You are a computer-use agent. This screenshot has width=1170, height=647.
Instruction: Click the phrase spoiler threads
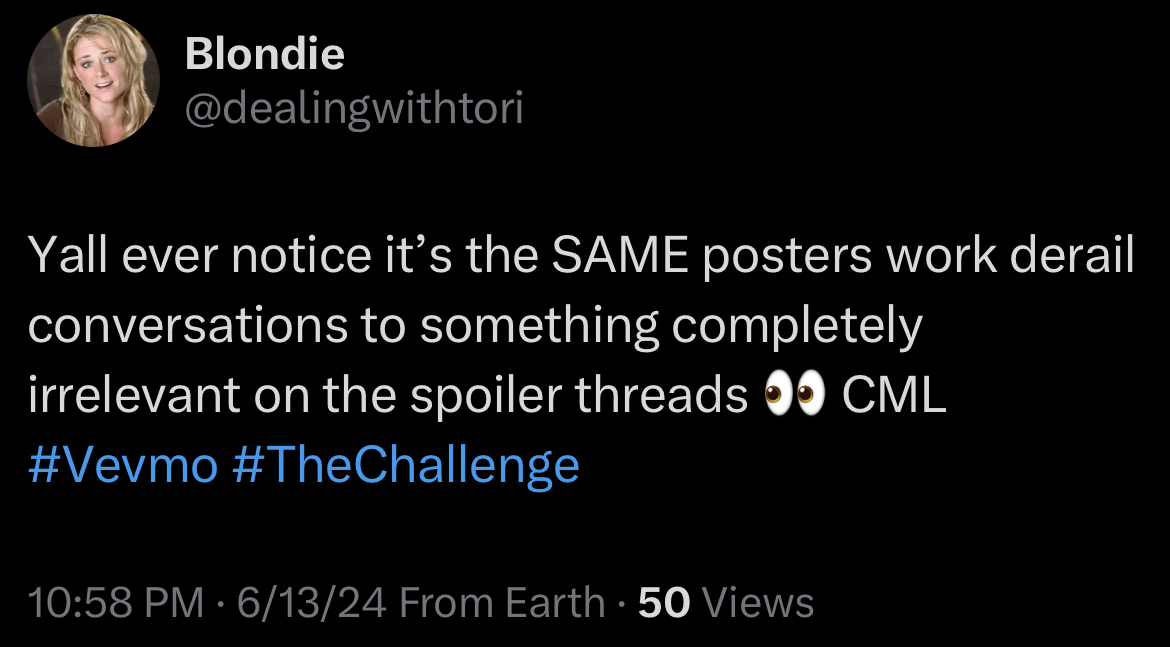(579, 396)
